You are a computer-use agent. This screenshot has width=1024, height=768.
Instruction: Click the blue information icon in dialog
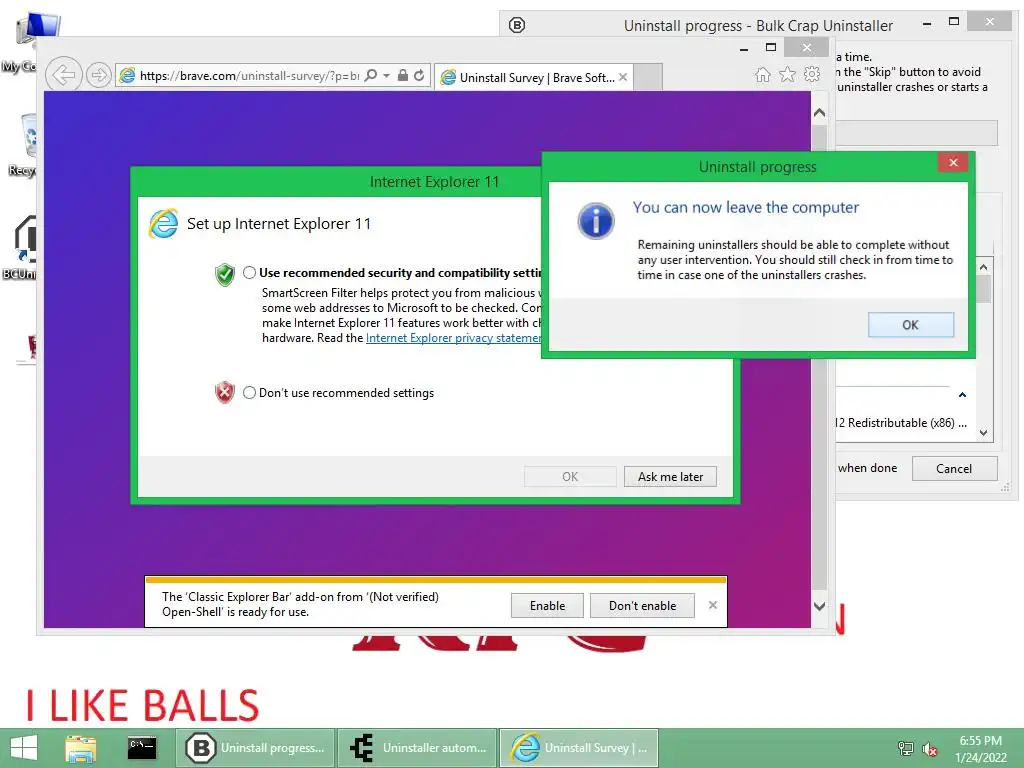[x=596, y=221]
